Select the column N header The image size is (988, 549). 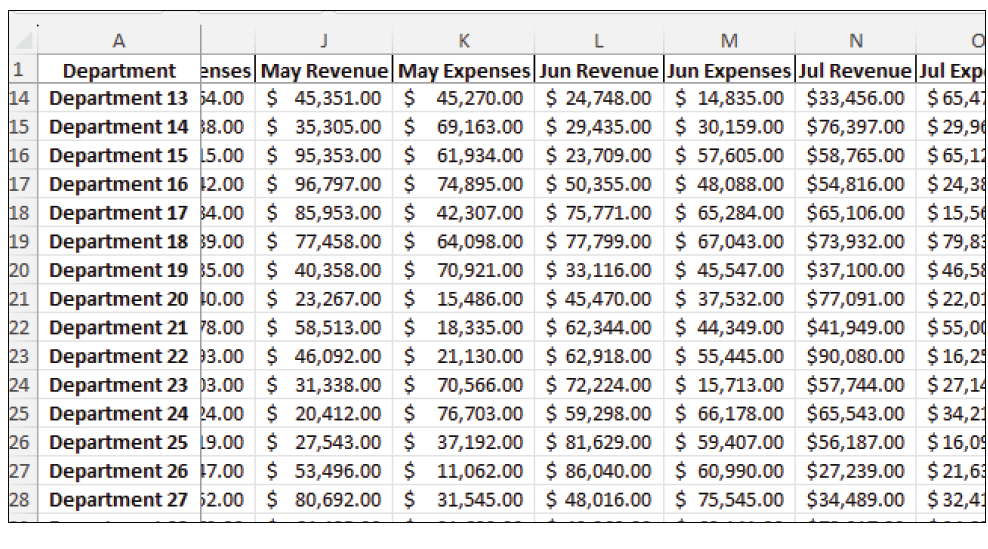(x=855, y=41)
